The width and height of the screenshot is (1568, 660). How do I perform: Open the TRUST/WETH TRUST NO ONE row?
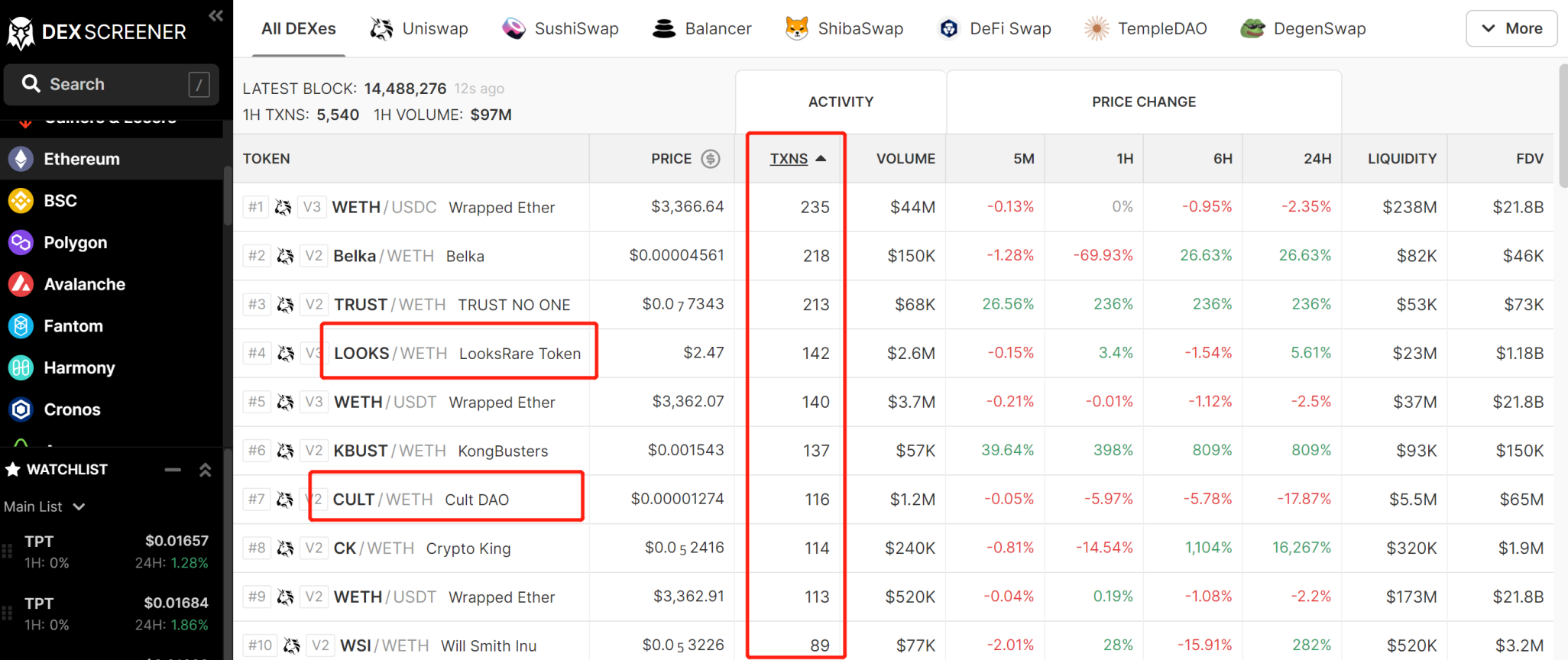(x=893, y=305)
